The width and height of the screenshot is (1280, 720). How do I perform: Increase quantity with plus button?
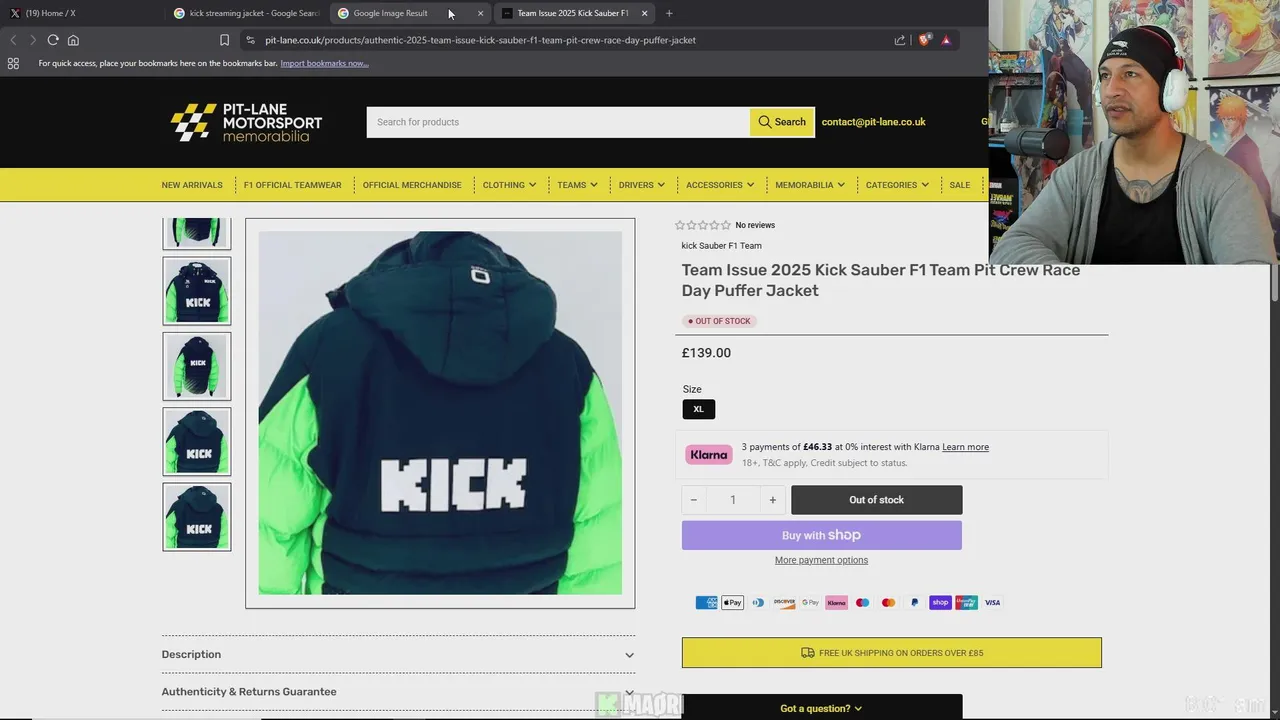point(772,500)
